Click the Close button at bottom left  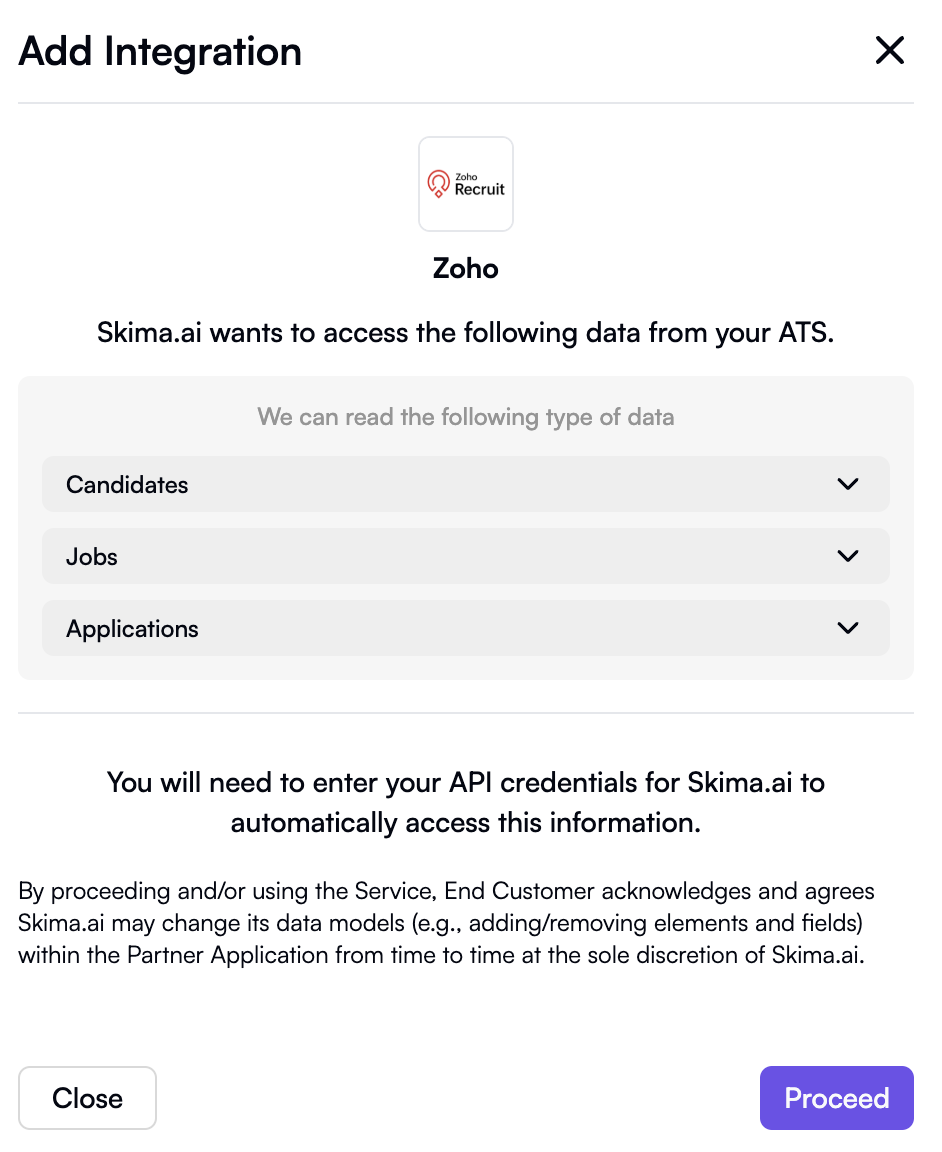87,1097
